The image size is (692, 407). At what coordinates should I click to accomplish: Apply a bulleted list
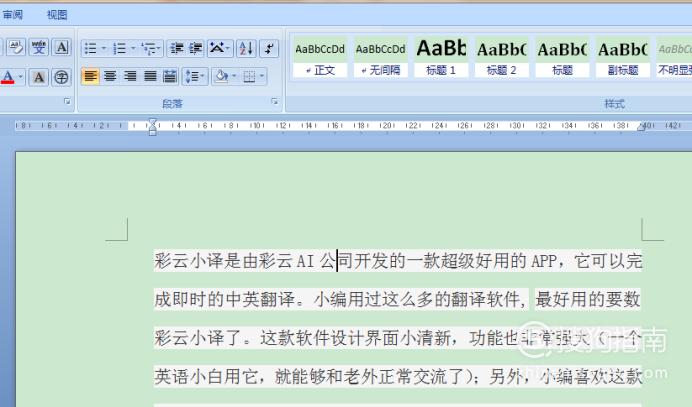click(x=90, y=48)
